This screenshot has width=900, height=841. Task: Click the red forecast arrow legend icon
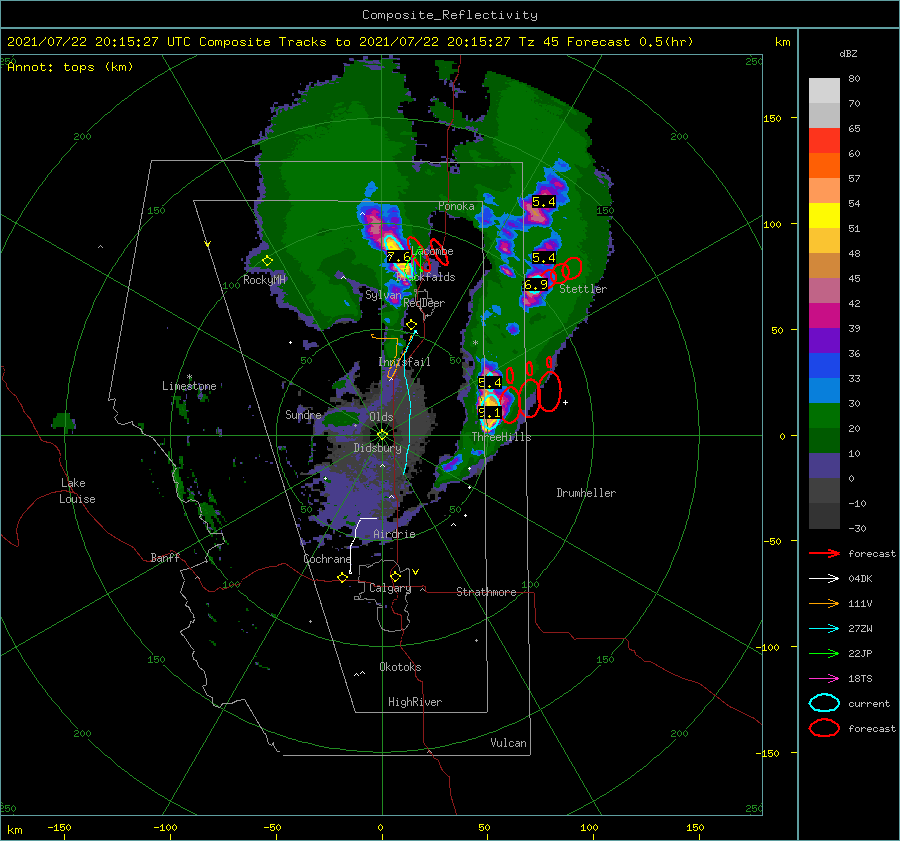824,553
